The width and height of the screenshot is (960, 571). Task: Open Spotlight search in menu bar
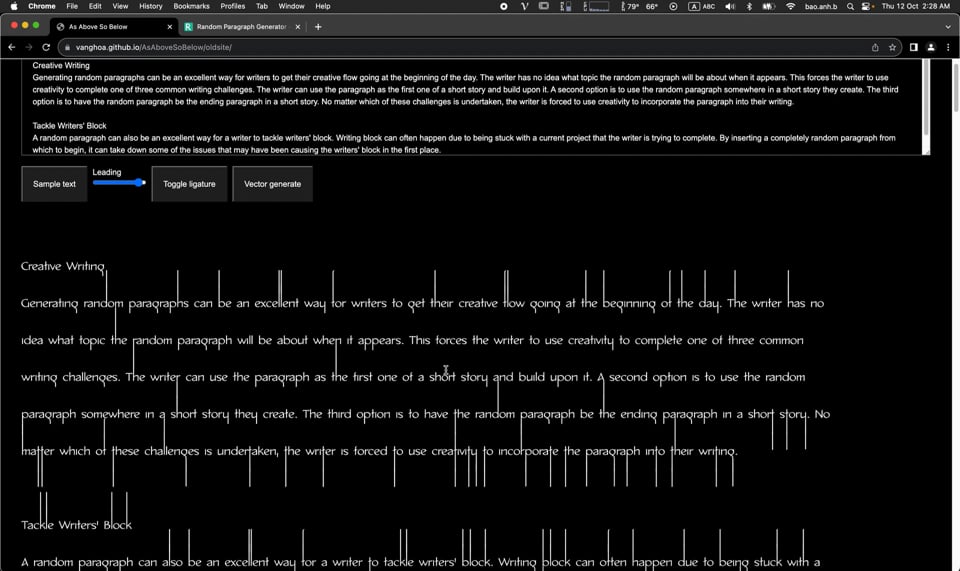[850, 6]
